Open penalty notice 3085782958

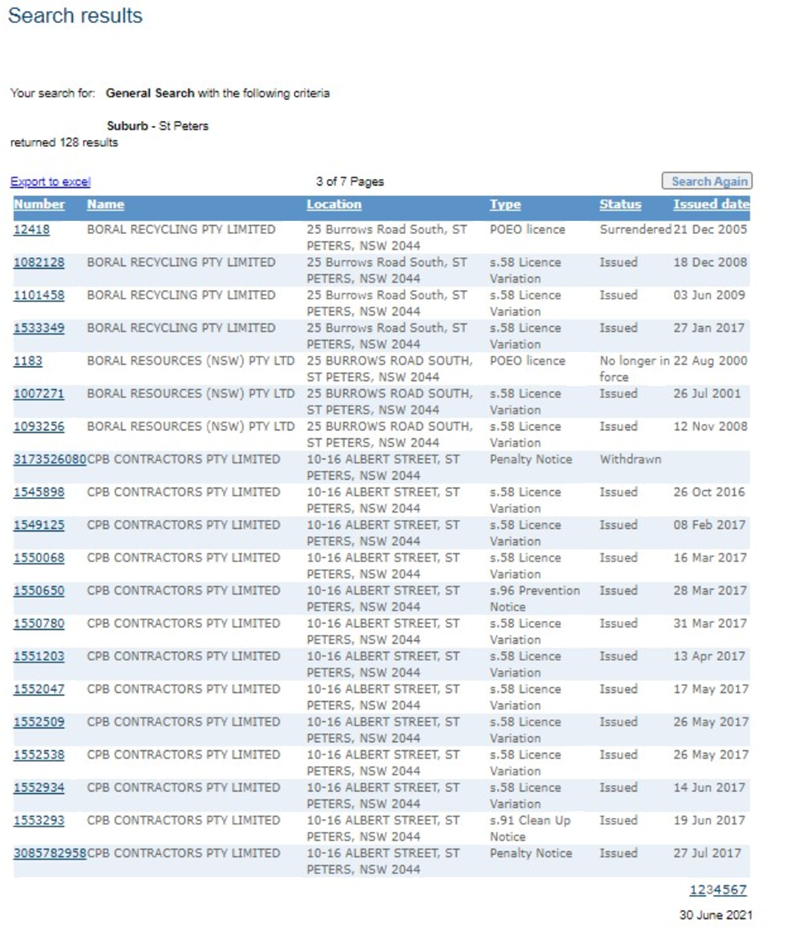point(50,853)
